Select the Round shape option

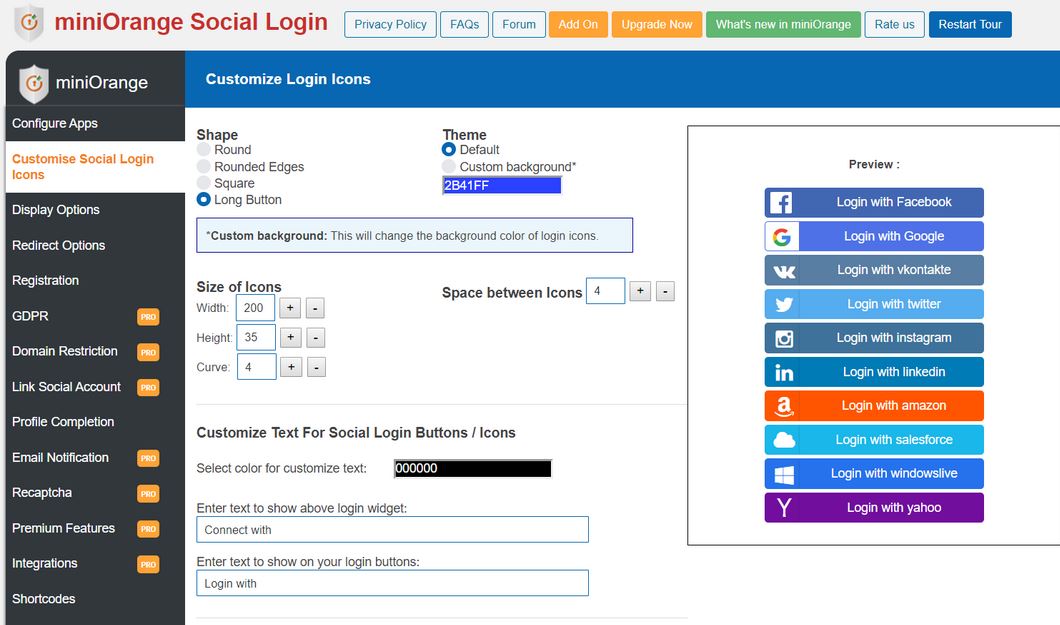click(x=203, y=149)
